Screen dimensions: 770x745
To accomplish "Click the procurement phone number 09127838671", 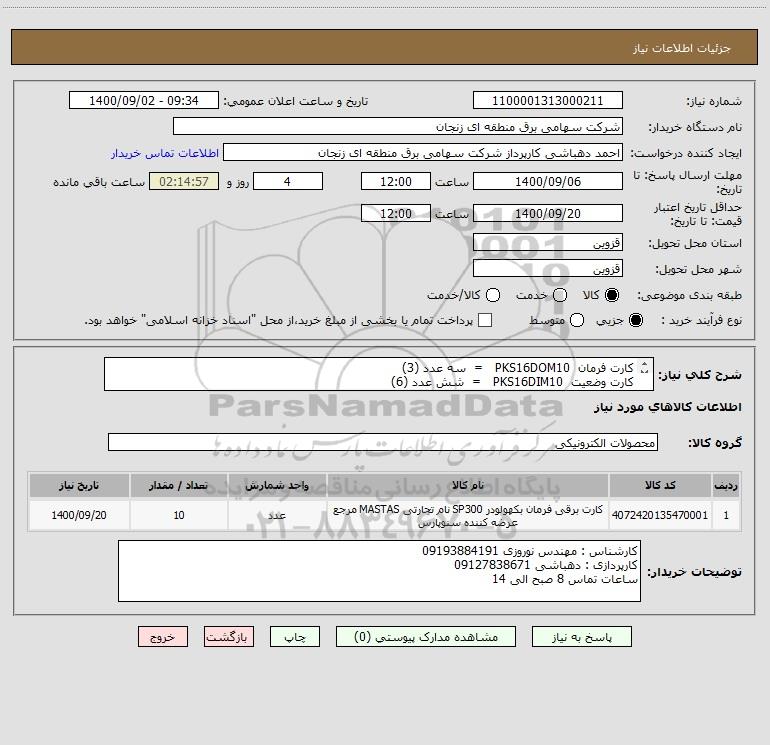I will point(492,565).
